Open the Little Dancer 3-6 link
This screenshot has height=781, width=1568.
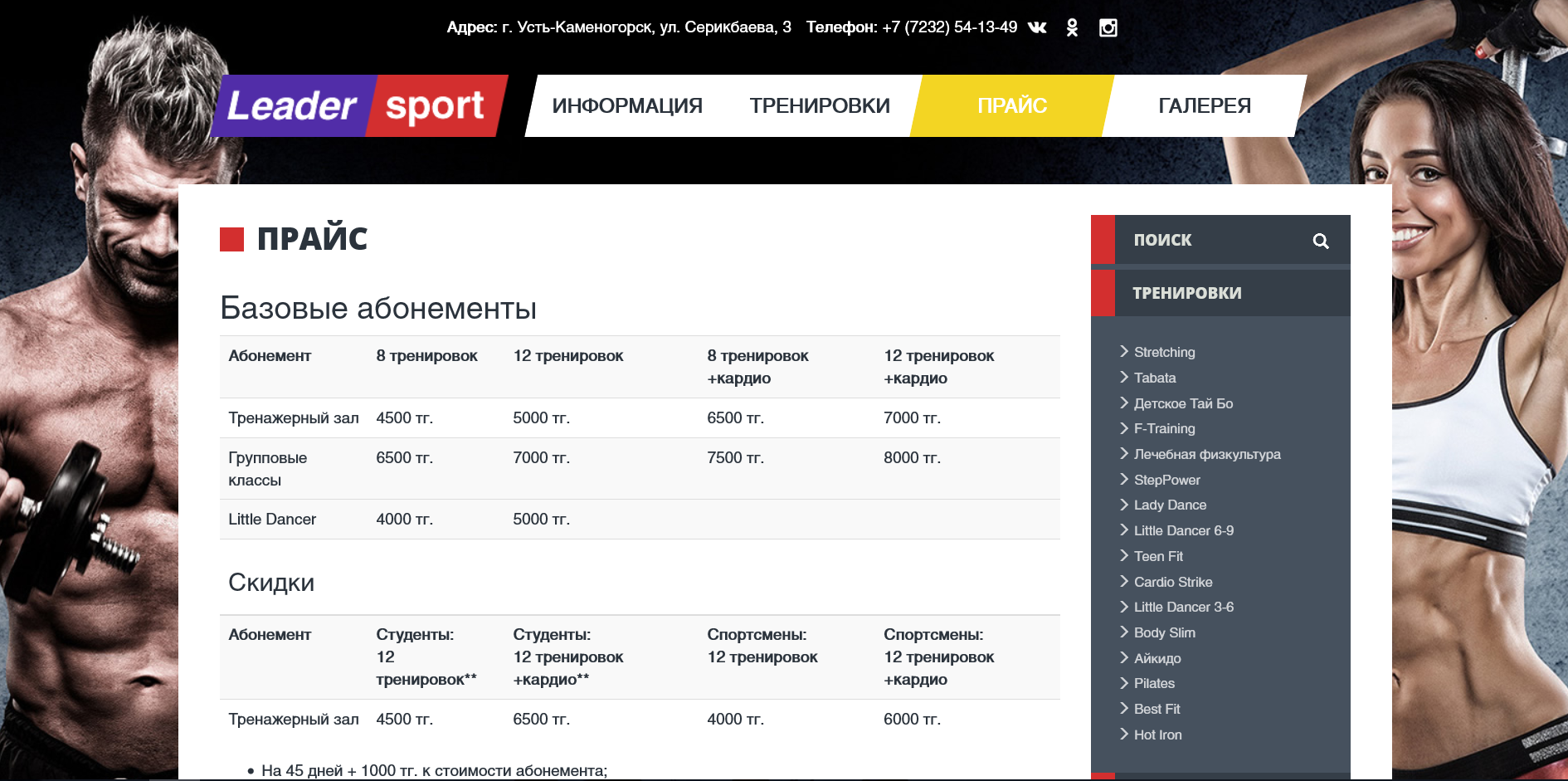(x=1184, y=607)
